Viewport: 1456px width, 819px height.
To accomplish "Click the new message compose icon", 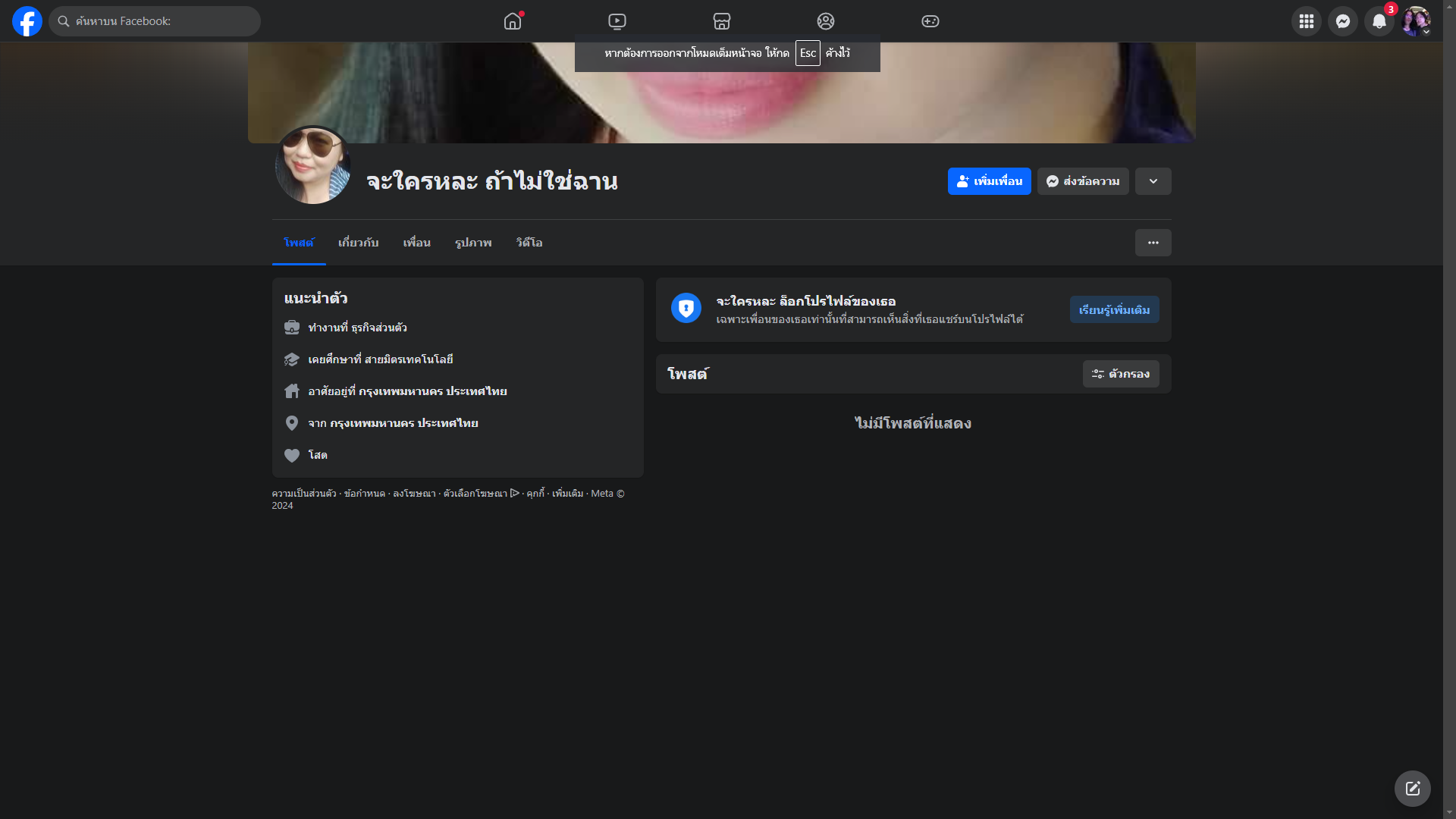I will [x=1412, y=789].
